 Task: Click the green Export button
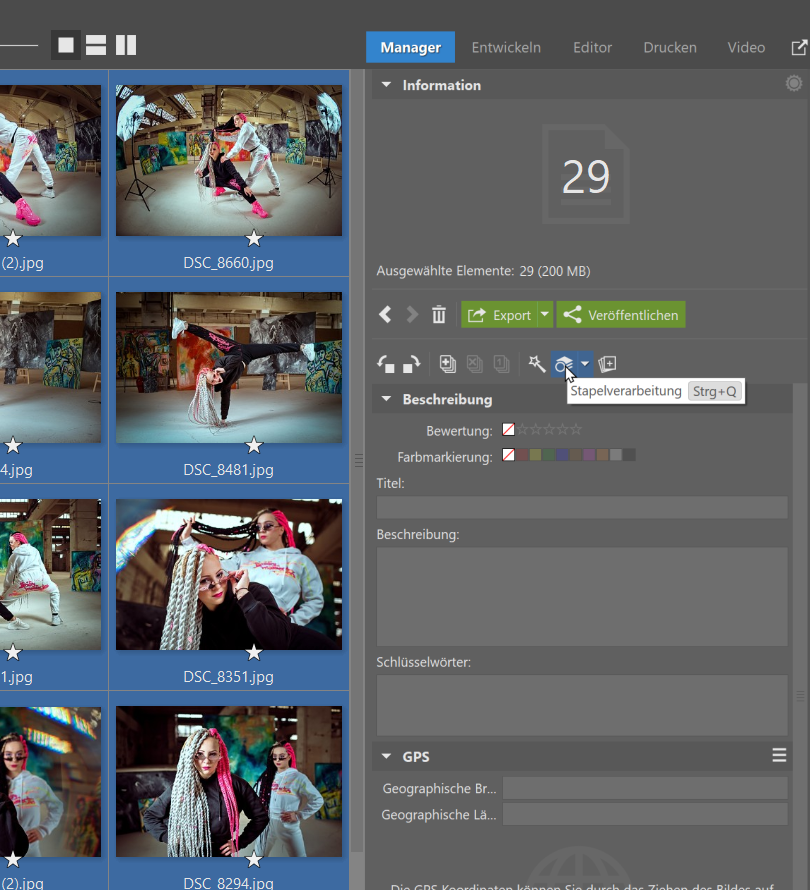[x=499, y=315]
